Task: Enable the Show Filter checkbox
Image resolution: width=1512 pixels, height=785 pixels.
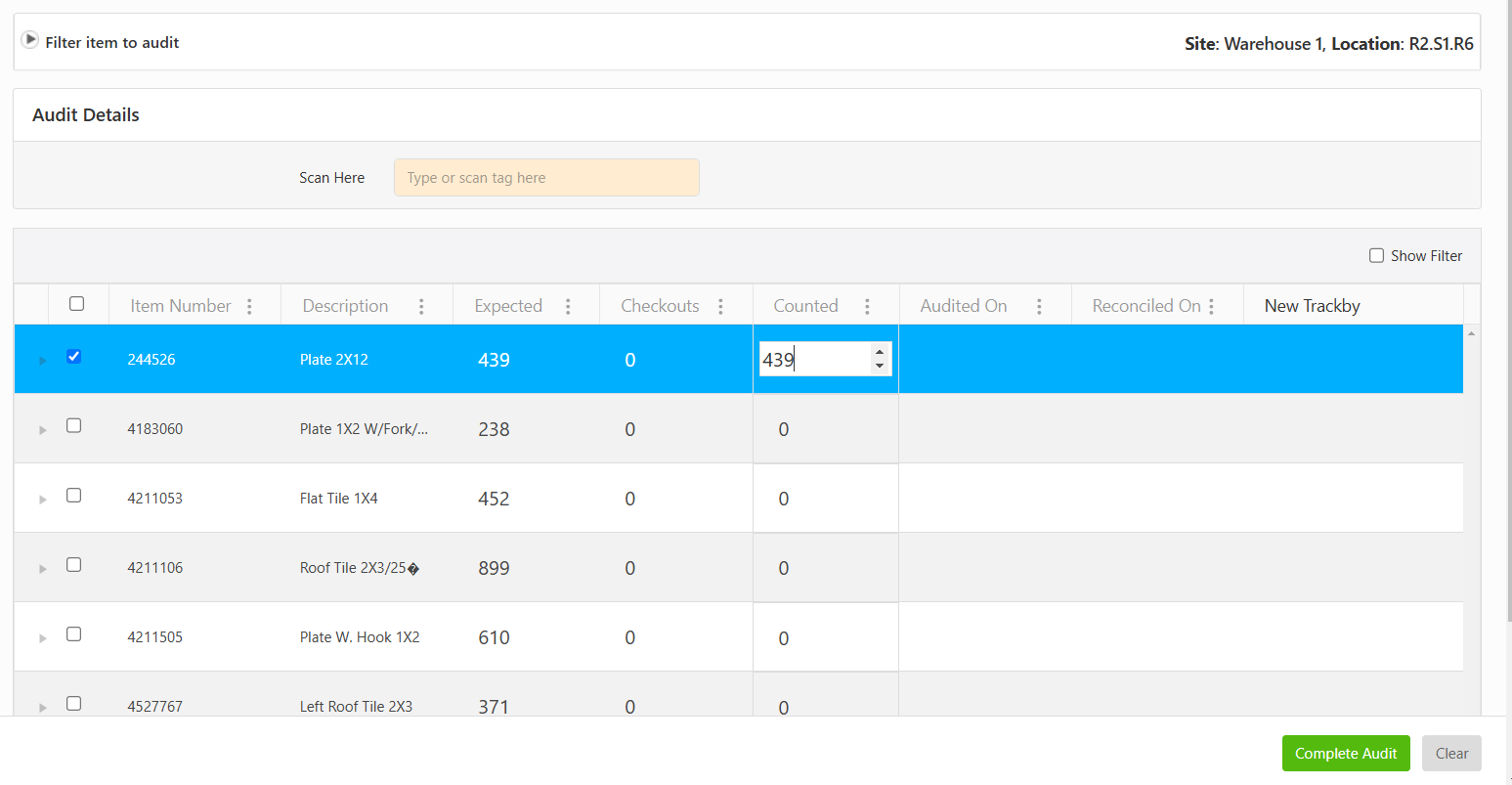Action: click(x=1376, y=255)
